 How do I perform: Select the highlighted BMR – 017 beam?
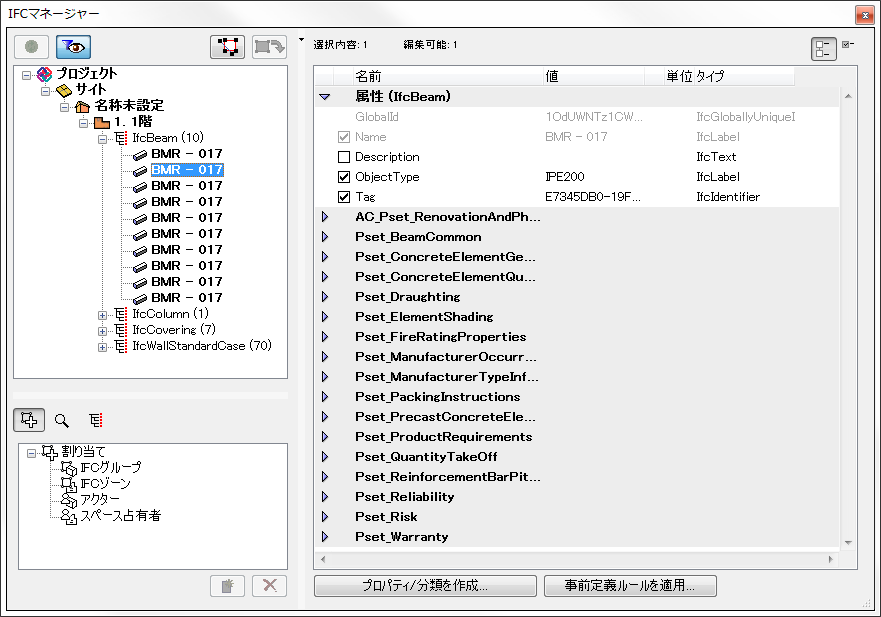tap(187, 170)
